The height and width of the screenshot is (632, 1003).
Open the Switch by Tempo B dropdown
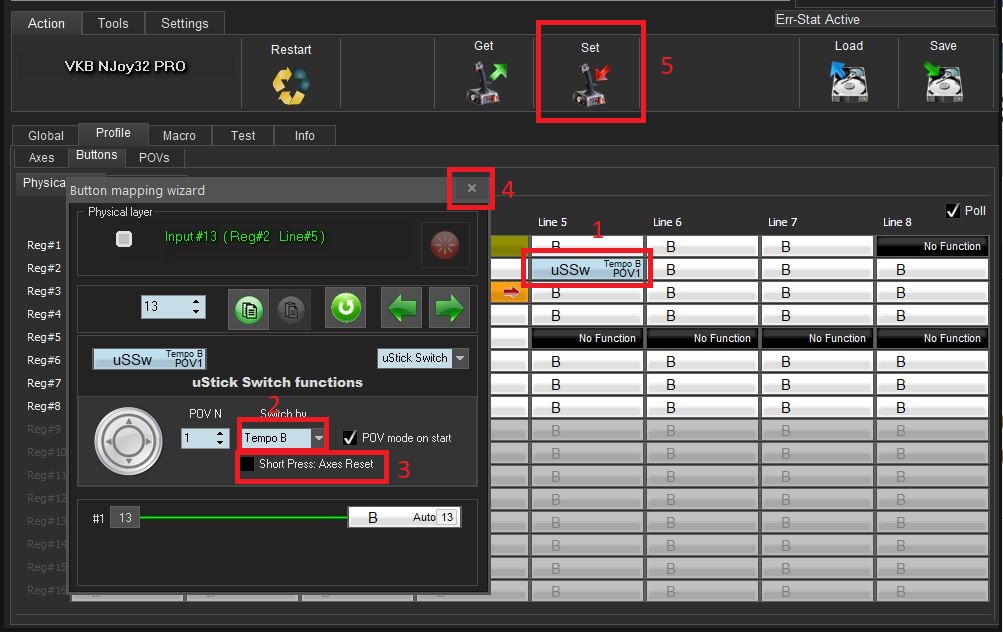pos(318,438)
